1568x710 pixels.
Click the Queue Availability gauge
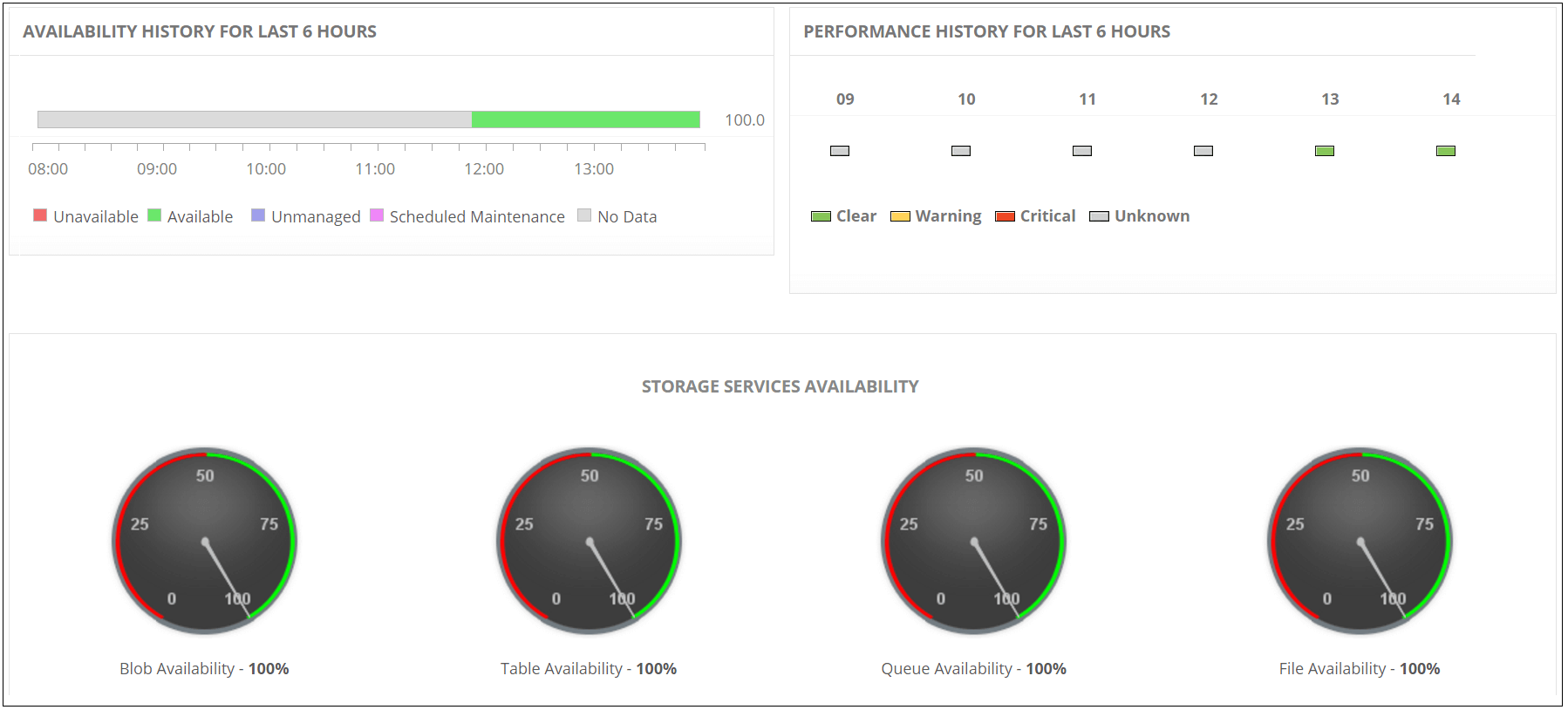point(974,541)
